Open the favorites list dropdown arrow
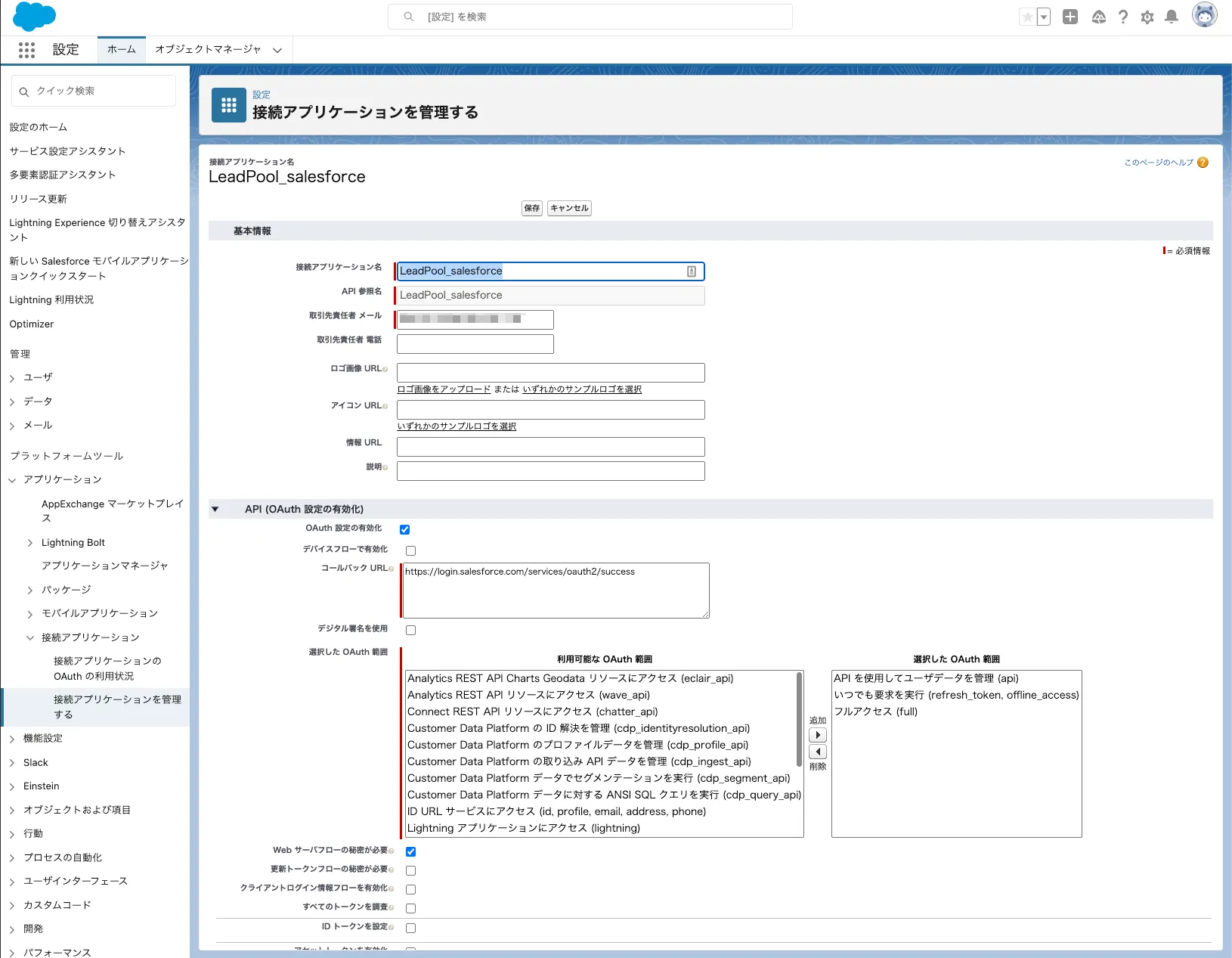The height and width of the screenshot is (958, 1232). 1044,17
